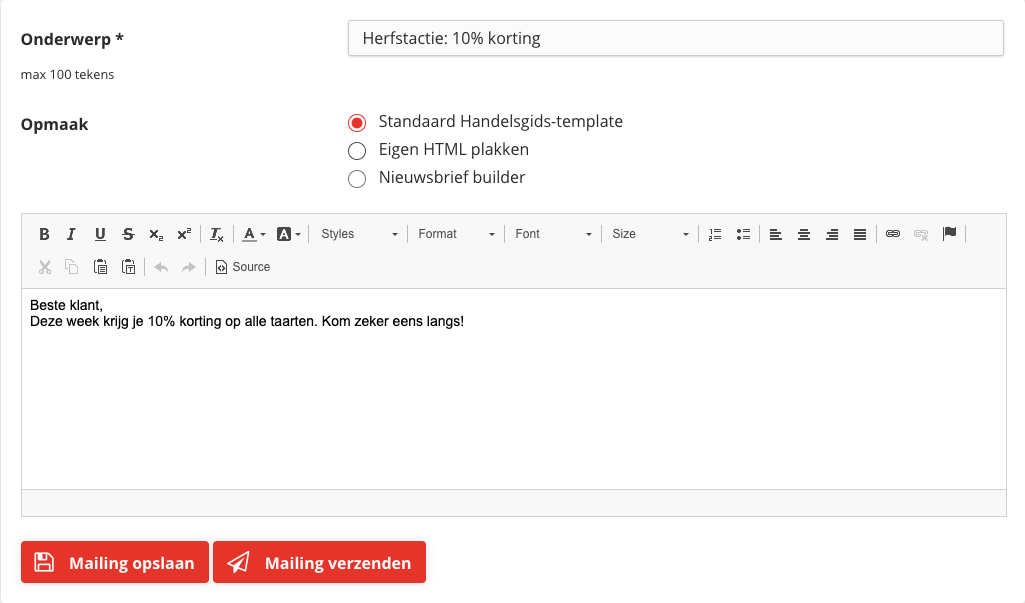This screenshot has width=1025, height=603.
Task: Choose Nieuwsbrief builder option
Action: click(x=357, y=179)
